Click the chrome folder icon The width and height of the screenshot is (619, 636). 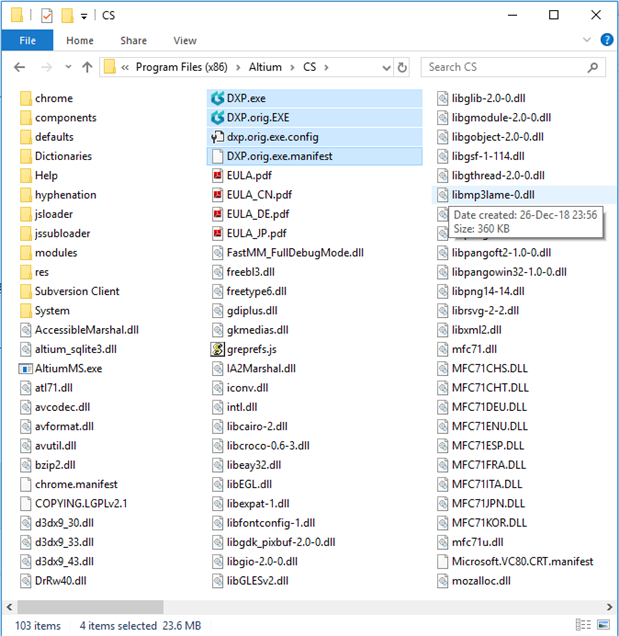point(26,98)
